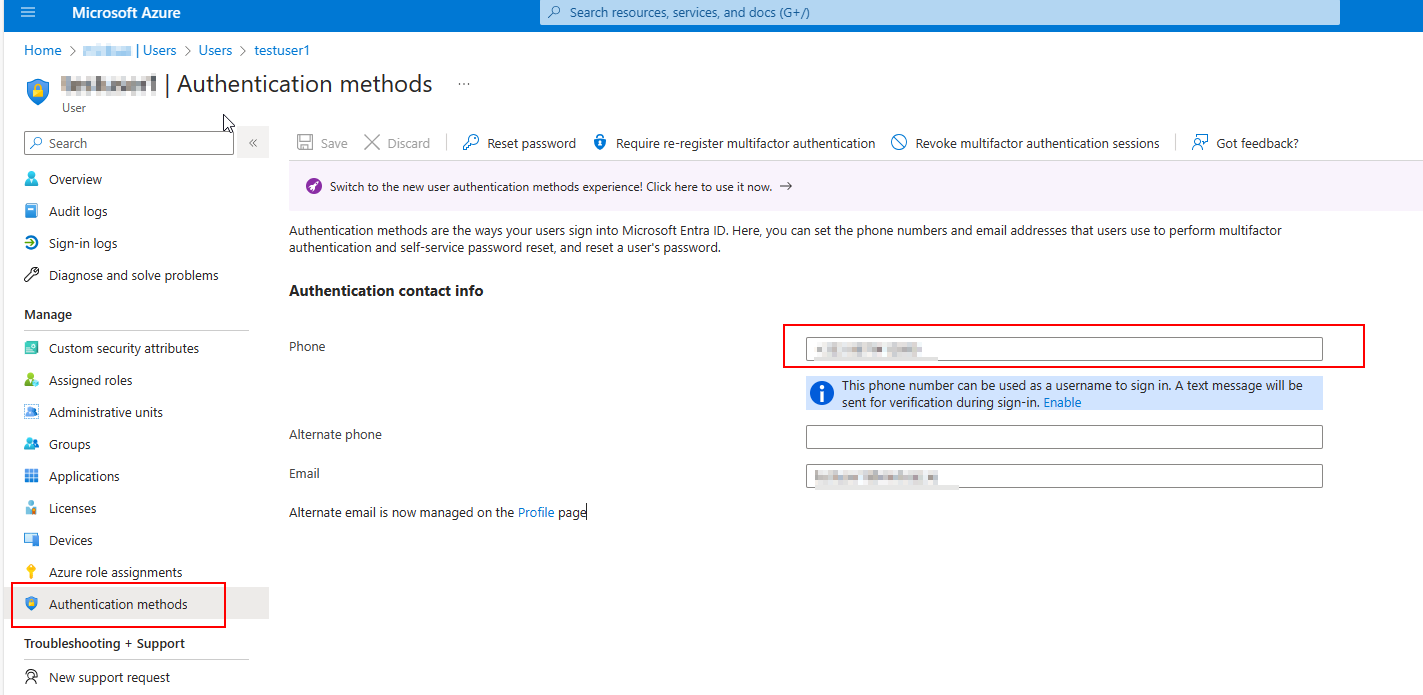Click the Groups people icon

(31, 444)
